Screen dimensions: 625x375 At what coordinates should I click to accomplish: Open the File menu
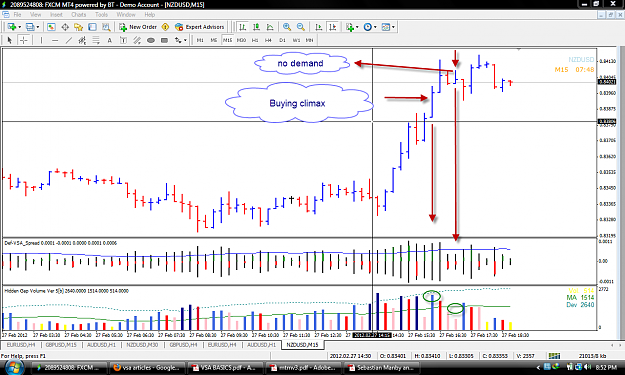17,14
